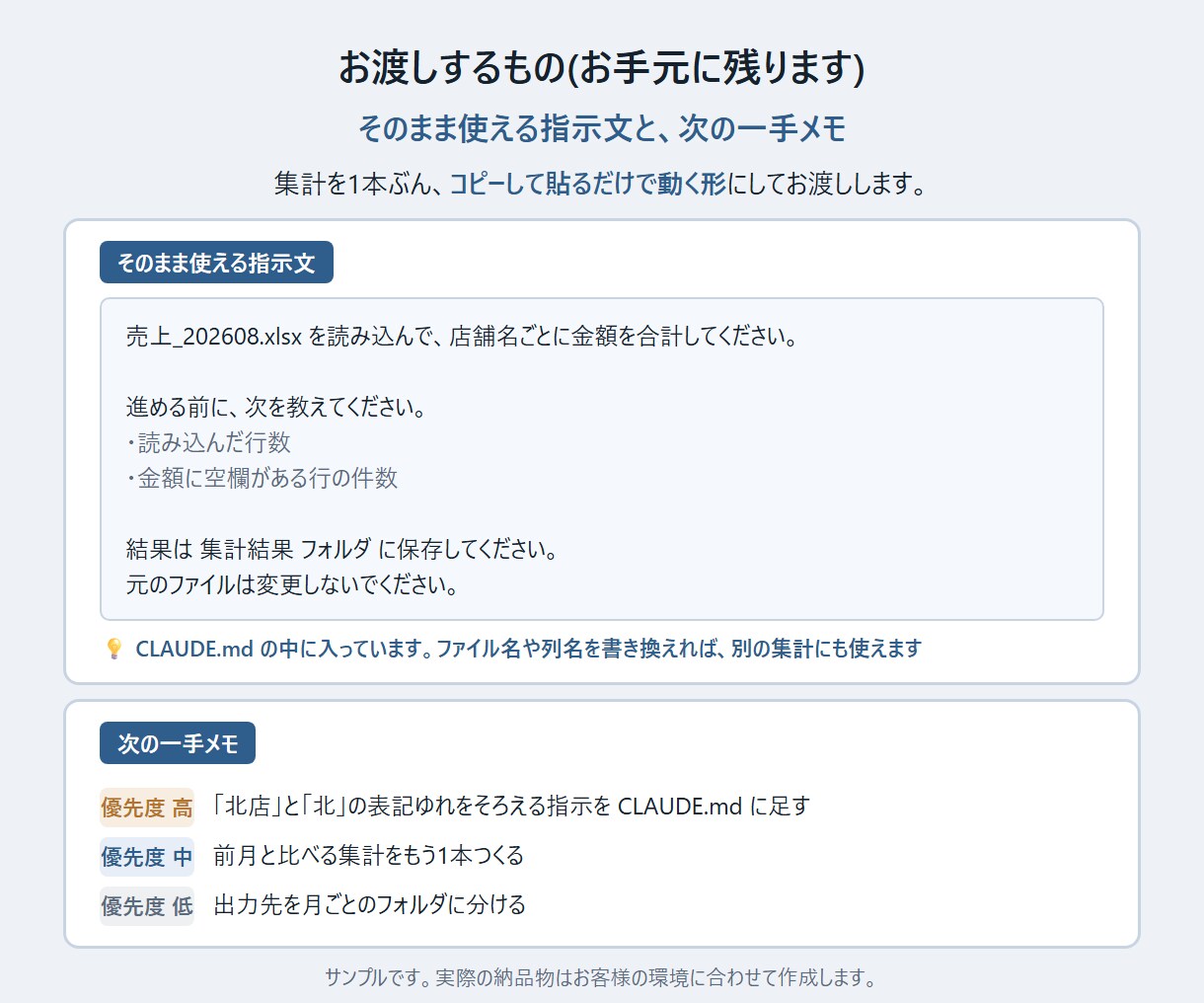Screen dimensions: 1204x1003
Task: Click memo 前月と比べる集計をもう1本つくる
Action: point(368,856)
